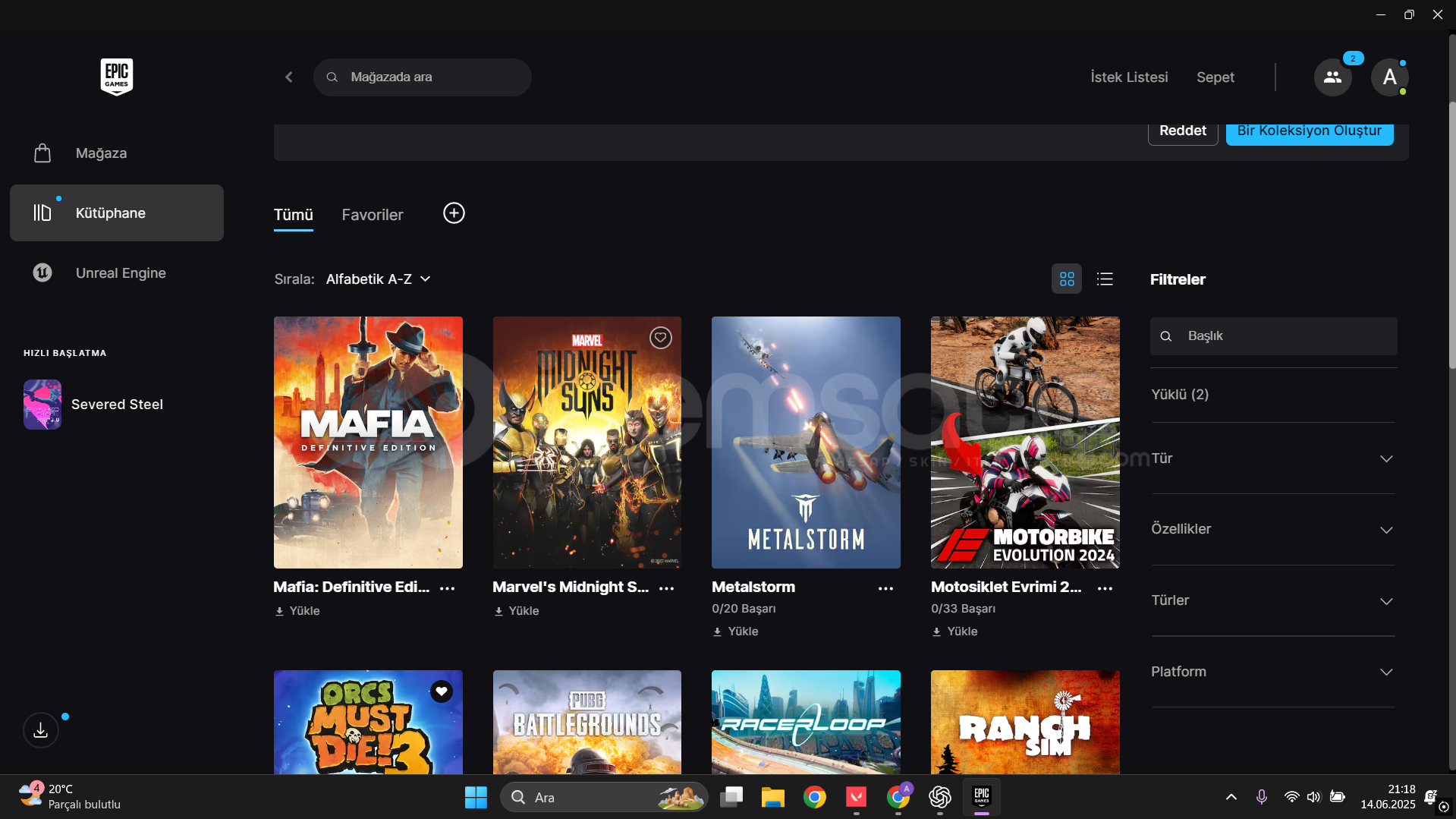This screenshot has height=819, width=1456.
Task: Open Mağaza in the sidebar
Action: (x=117, y=153)
